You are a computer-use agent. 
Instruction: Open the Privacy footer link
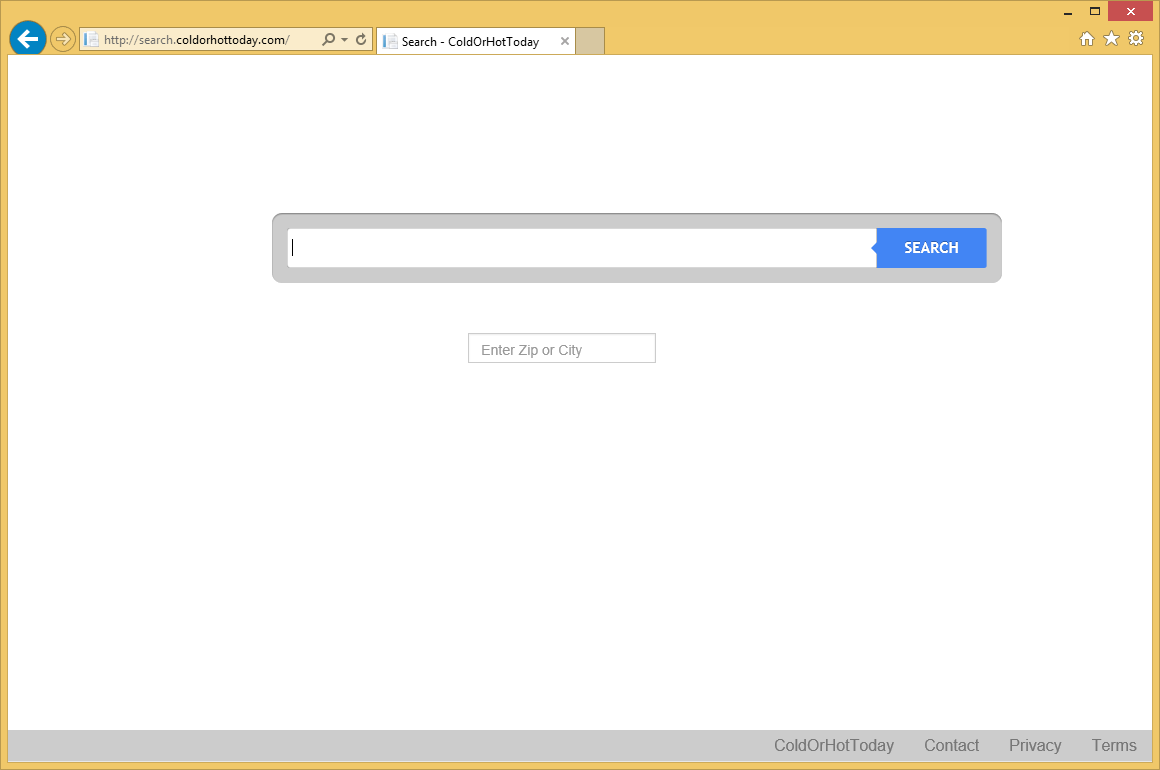coord(1035,745)
